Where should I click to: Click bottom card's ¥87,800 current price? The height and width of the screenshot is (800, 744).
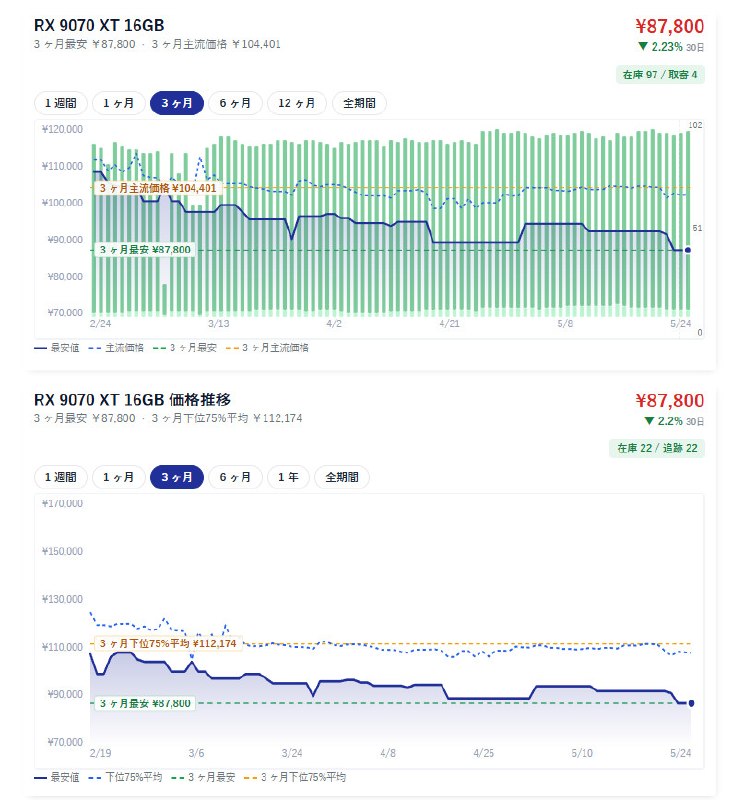pyautogui.click(x=669, y=401)
